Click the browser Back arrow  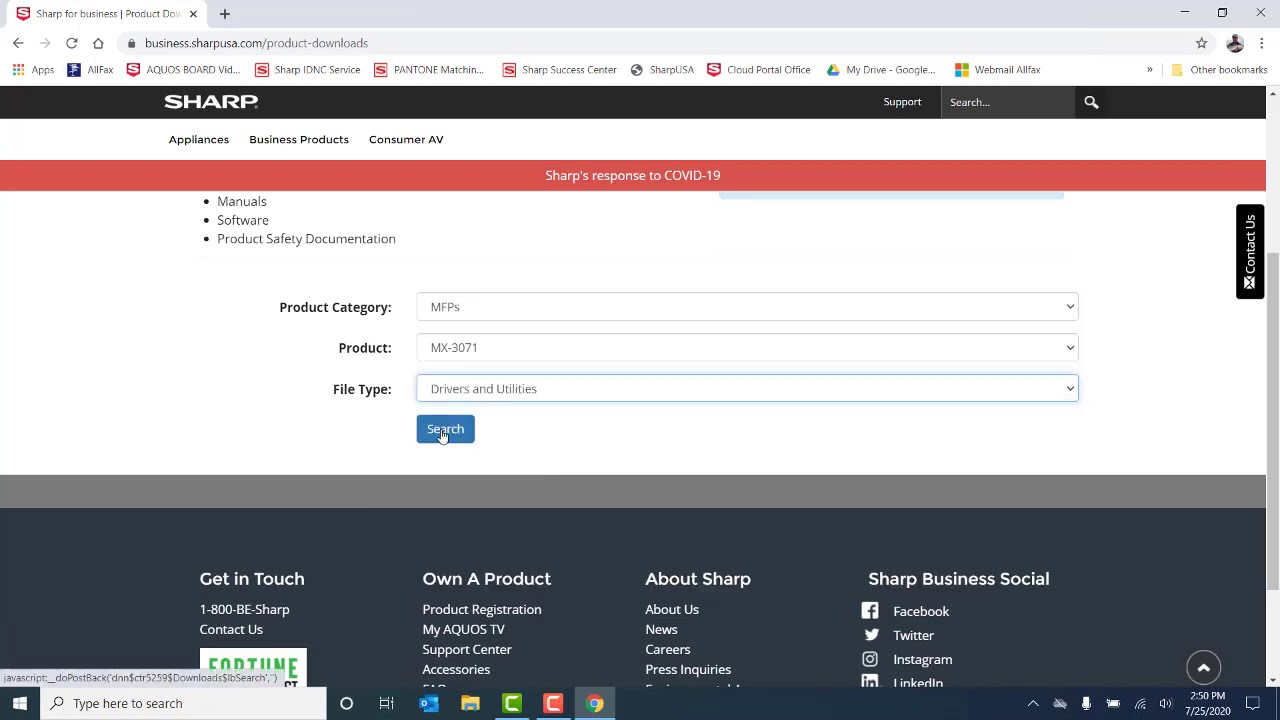(x=18, y=43)
